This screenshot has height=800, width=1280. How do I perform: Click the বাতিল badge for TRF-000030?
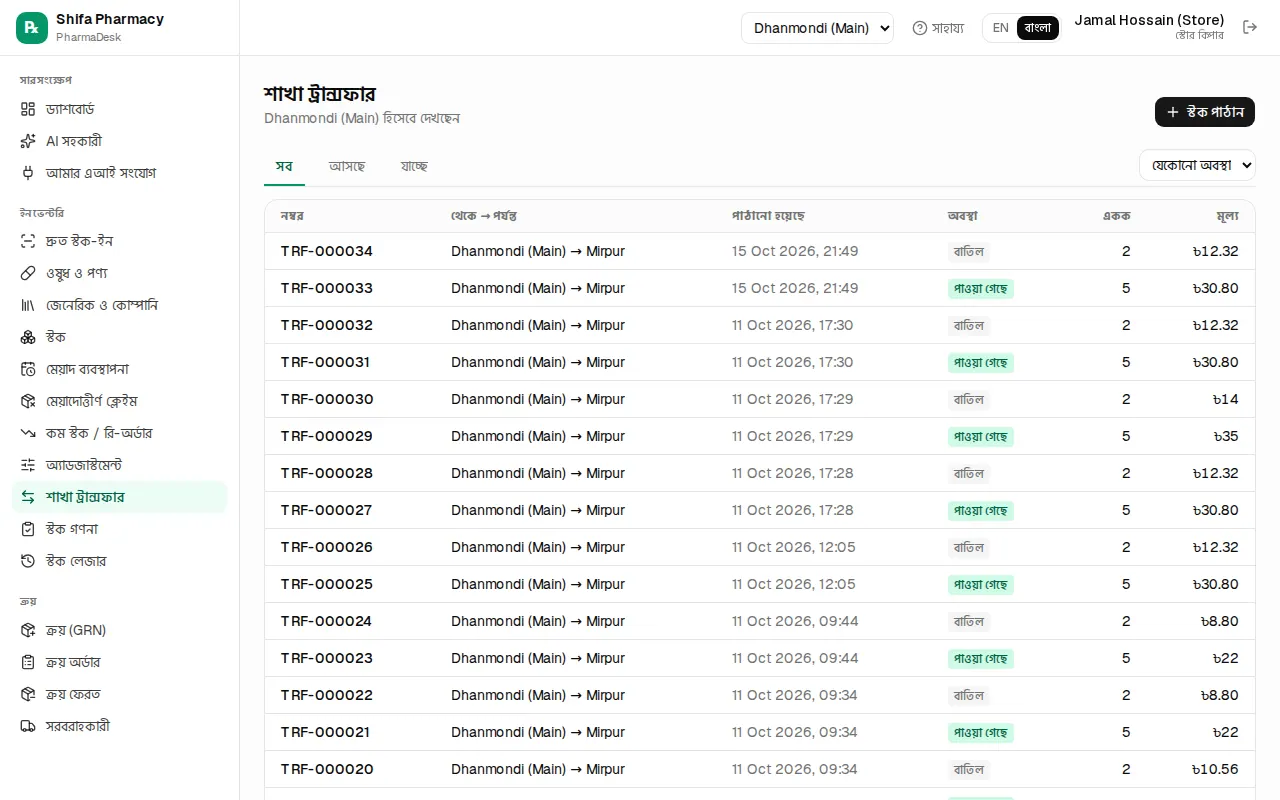tap(969, 399)
